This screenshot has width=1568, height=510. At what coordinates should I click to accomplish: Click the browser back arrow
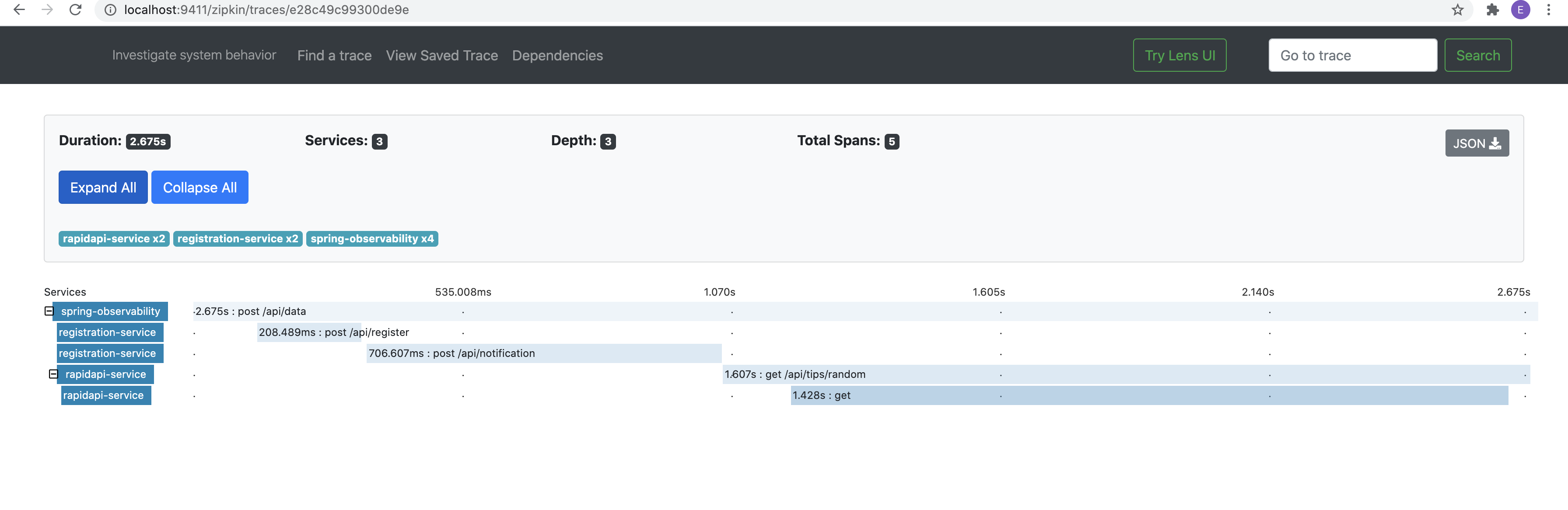click(19, 10)
